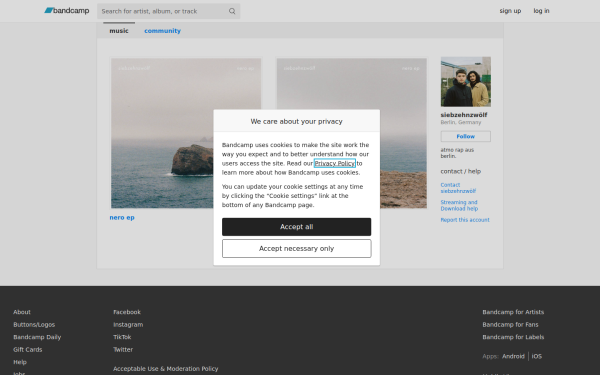Click the Accept all button
This screenshot has width=600, height=375.
coord(297,227)
